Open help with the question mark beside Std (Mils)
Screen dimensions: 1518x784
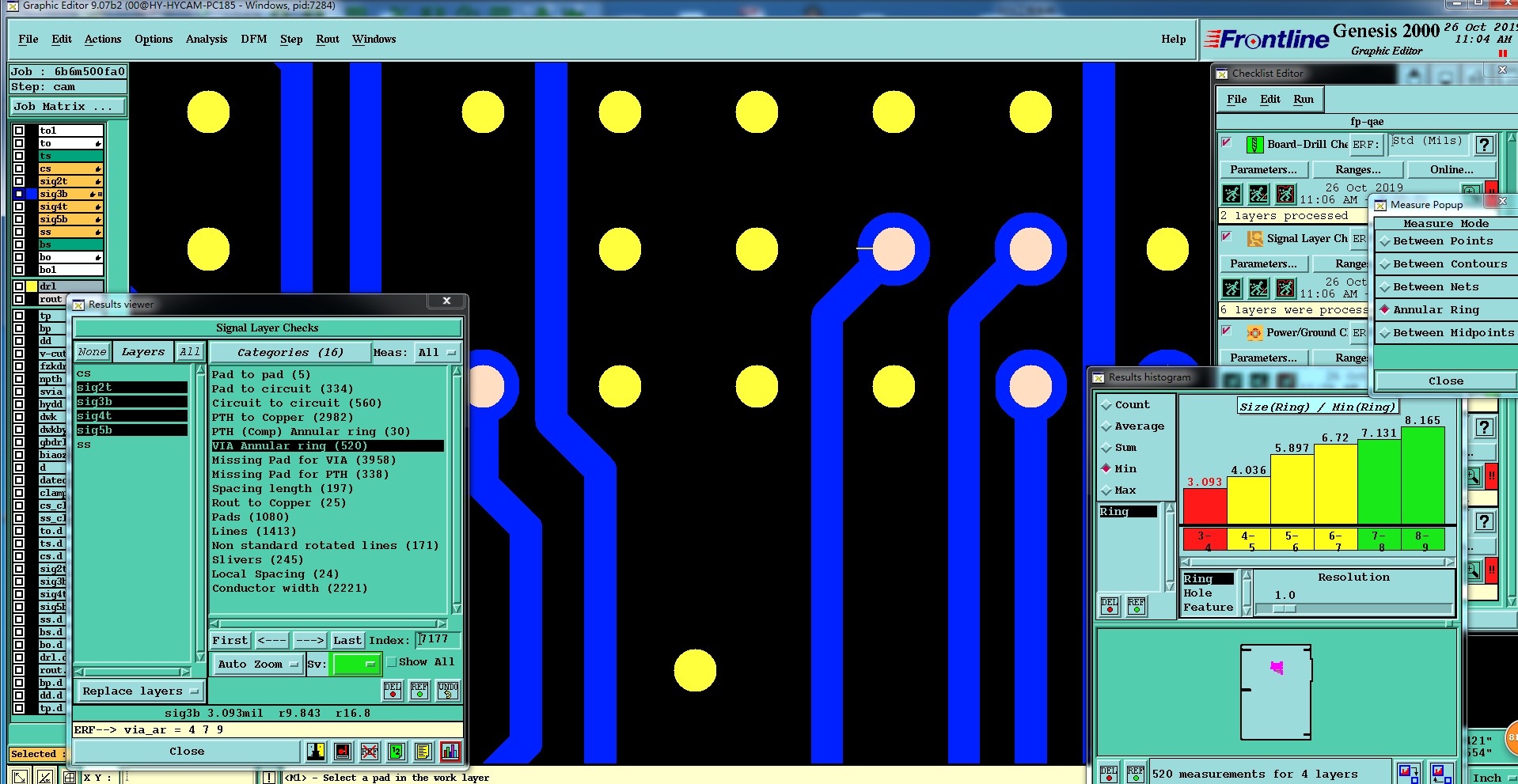1484,145
